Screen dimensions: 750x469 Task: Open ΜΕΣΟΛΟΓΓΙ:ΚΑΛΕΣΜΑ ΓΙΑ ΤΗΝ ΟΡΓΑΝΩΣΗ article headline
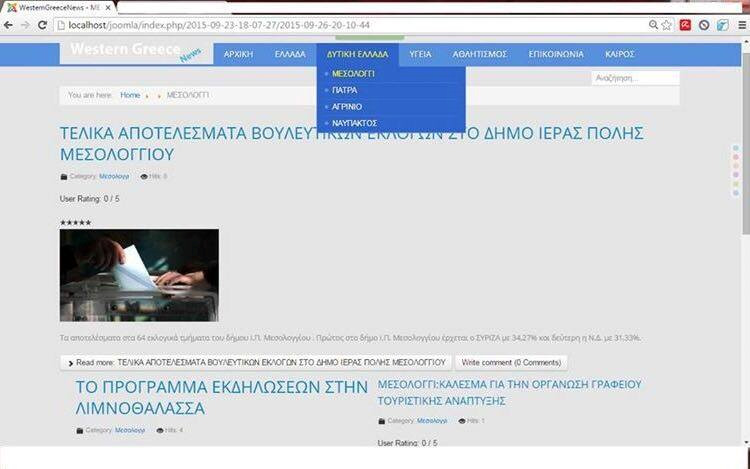(x=509, y=393)
